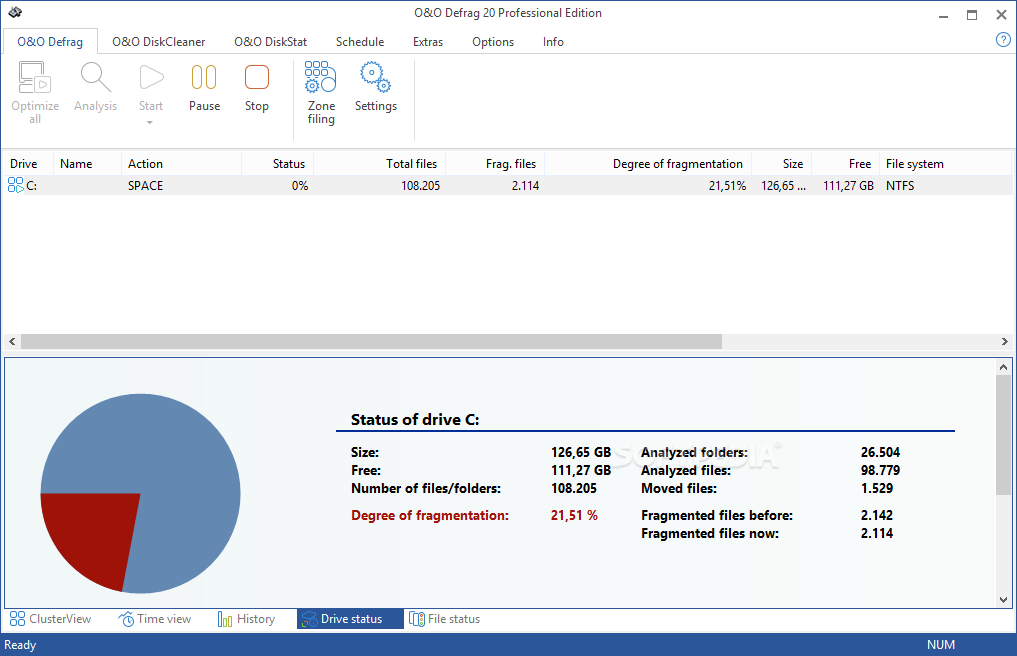1017x656 pixels.
Task: Click the C: drive cluster icon
Action: point(16,186)
